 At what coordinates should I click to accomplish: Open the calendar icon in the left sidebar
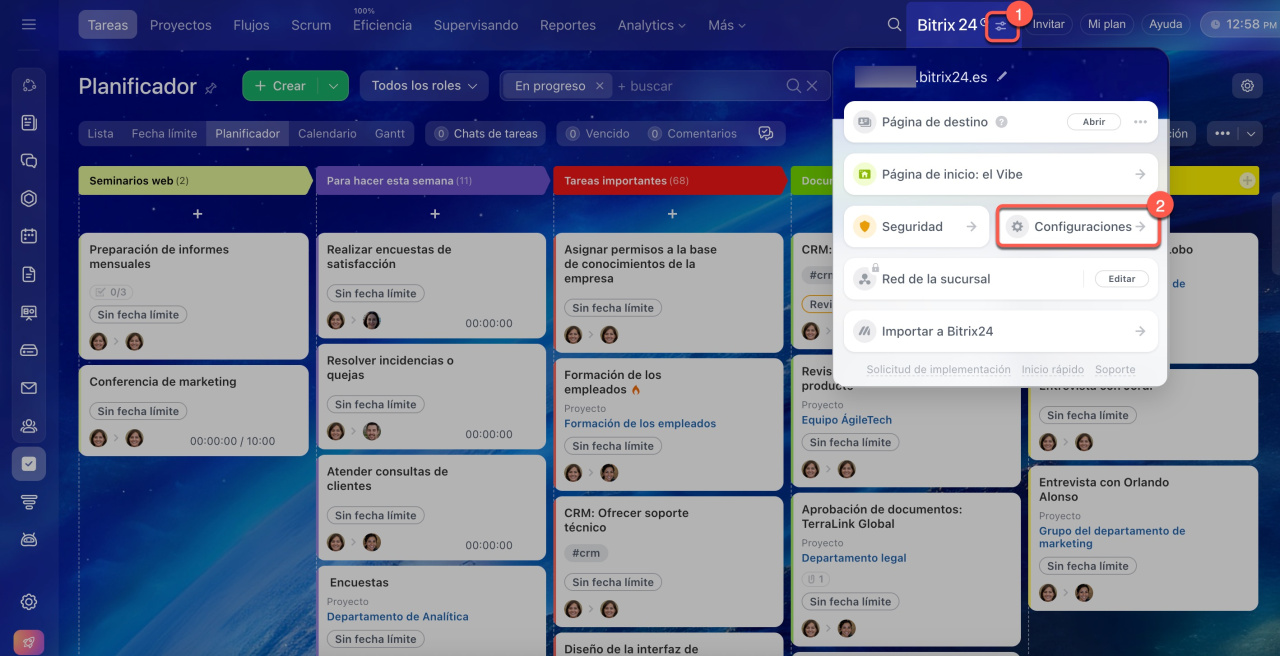coord(29,237)
